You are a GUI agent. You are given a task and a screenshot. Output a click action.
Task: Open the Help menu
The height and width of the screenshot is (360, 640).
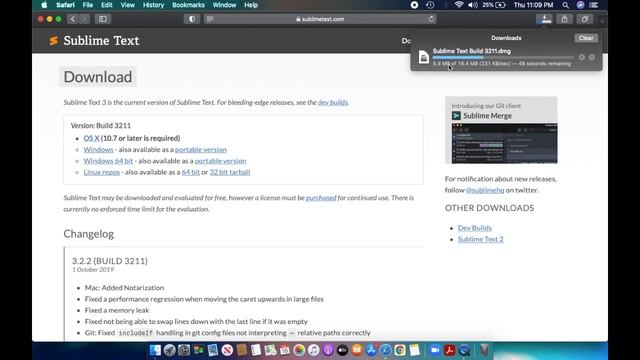click(x=251, y=5)
